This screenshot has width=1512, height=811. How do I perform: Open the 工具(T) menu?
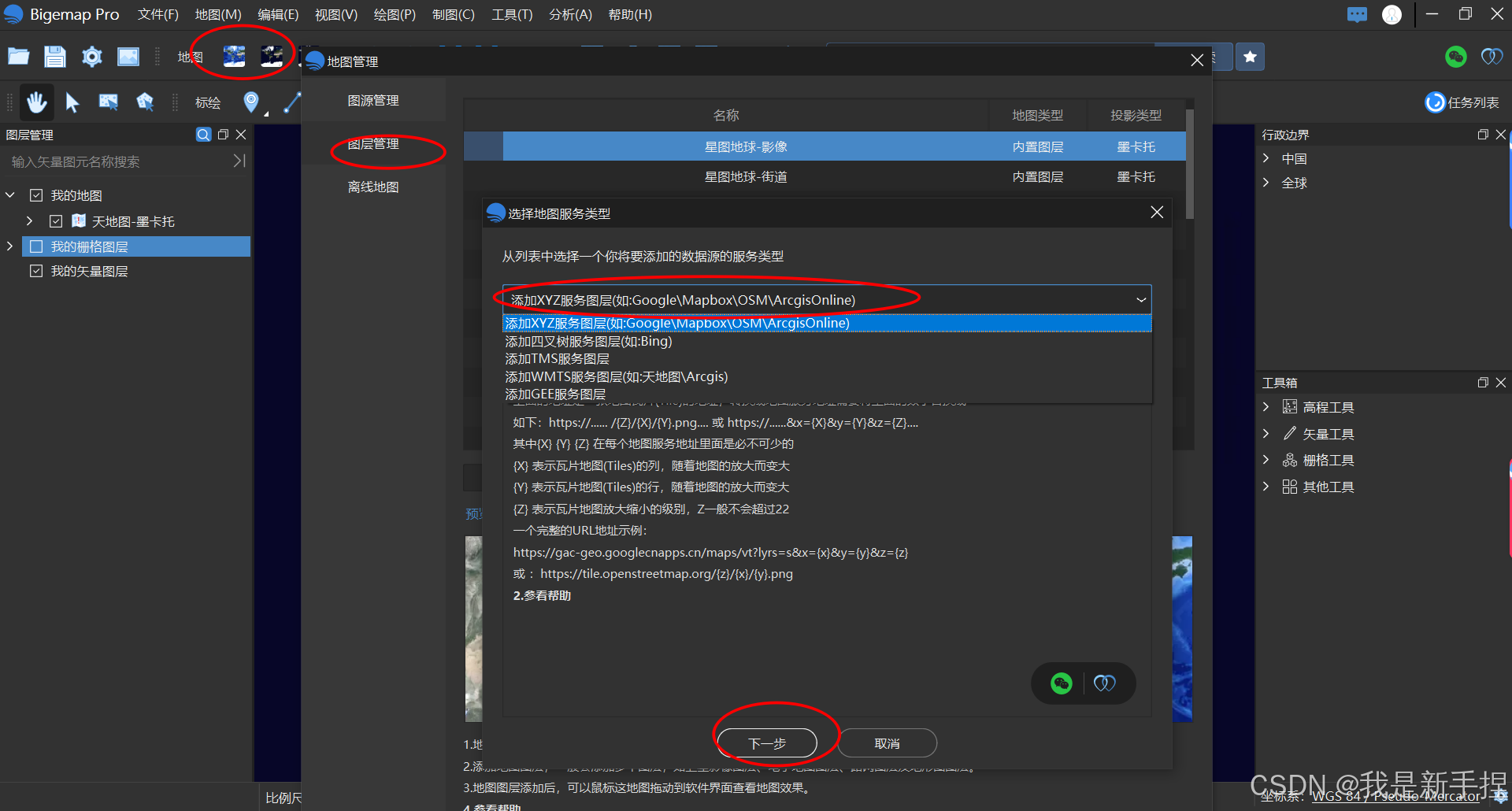click(x=512, y=15)
